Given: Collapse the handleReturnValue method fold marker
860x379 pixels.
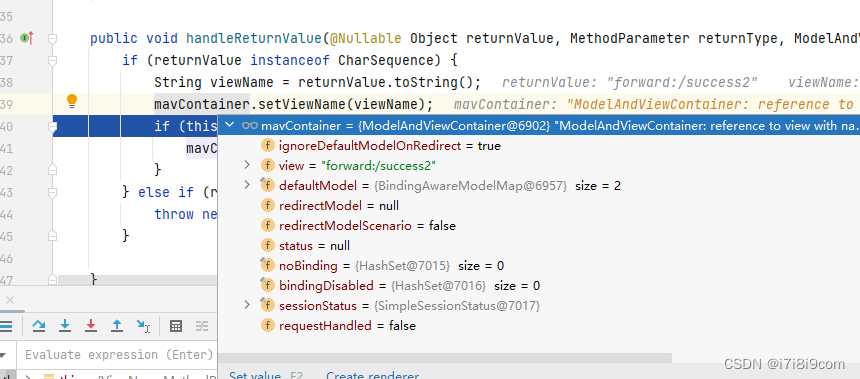Looking at the screenshot, I should click(52, 38).
